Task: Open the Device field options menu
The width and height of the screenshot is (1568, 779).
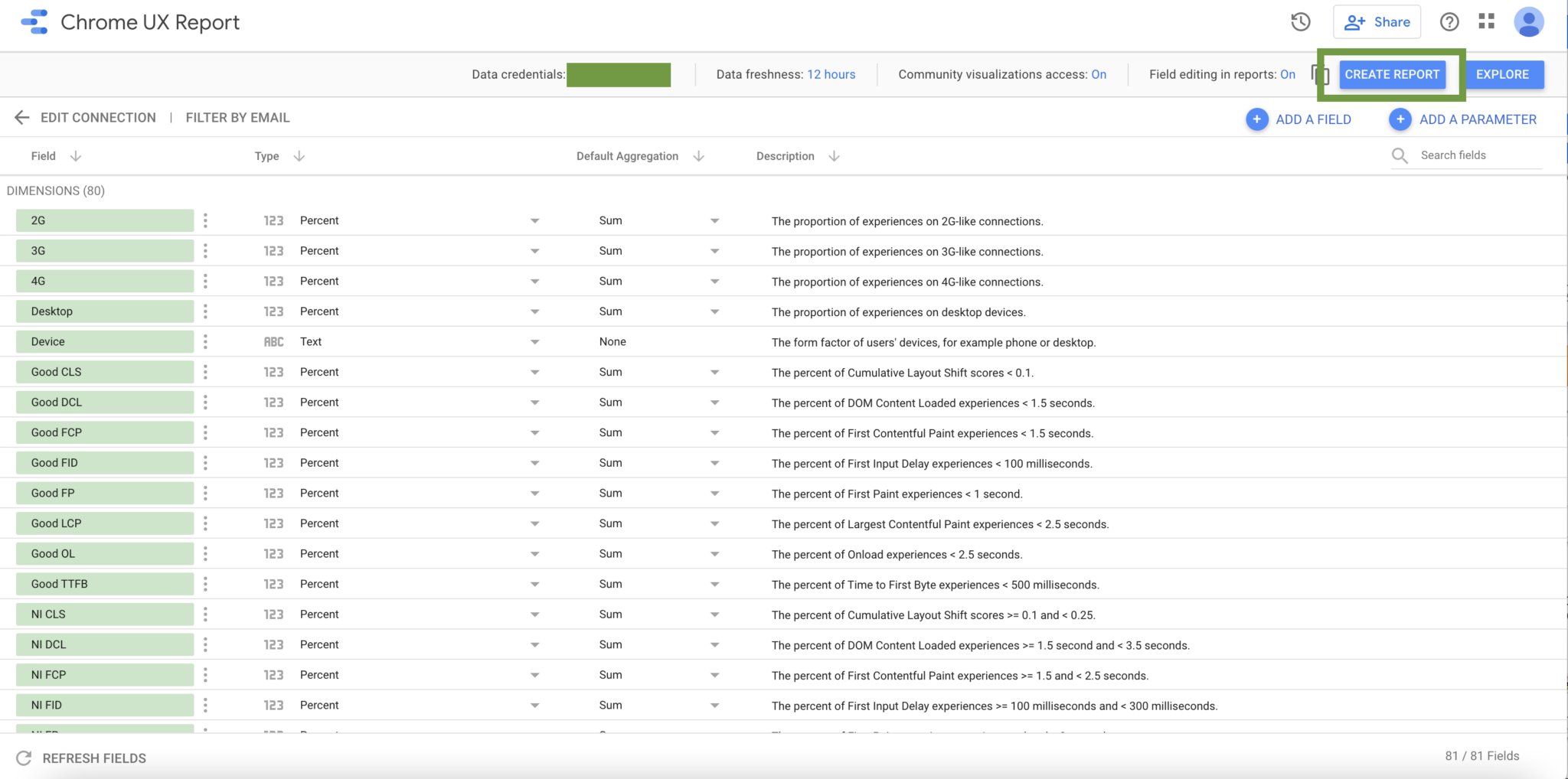Action: click(205, 342)
